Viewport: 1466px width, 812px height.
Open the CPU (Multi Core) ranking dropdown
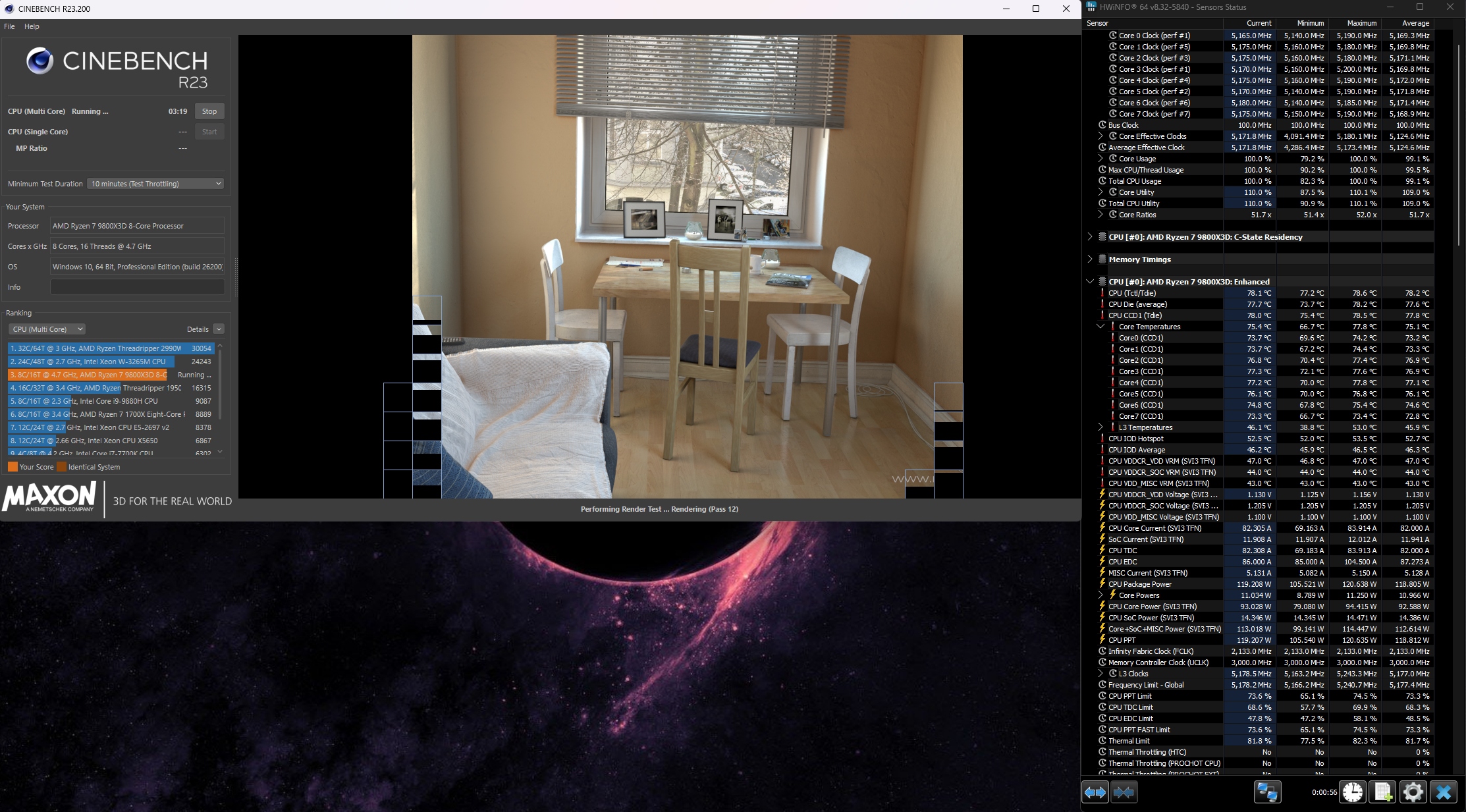click(47, 329)
